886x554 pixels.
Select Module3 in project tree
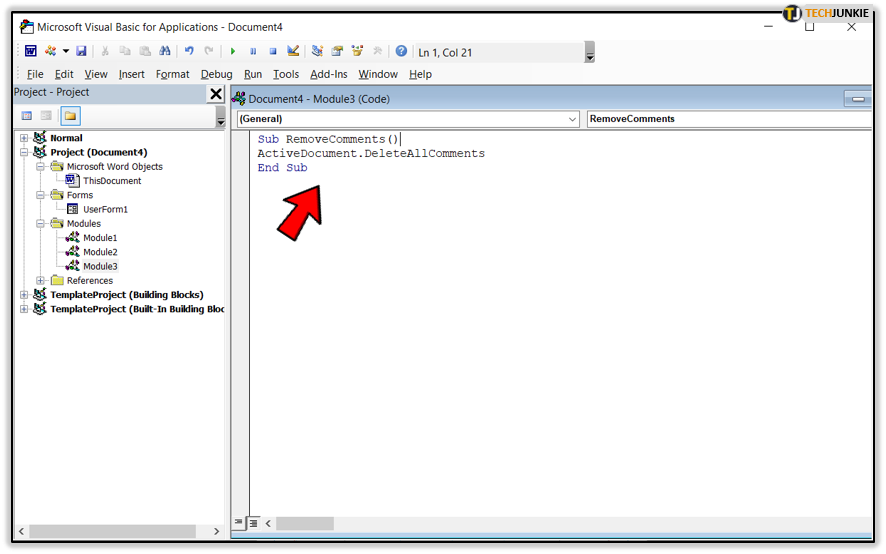(100, 266)
